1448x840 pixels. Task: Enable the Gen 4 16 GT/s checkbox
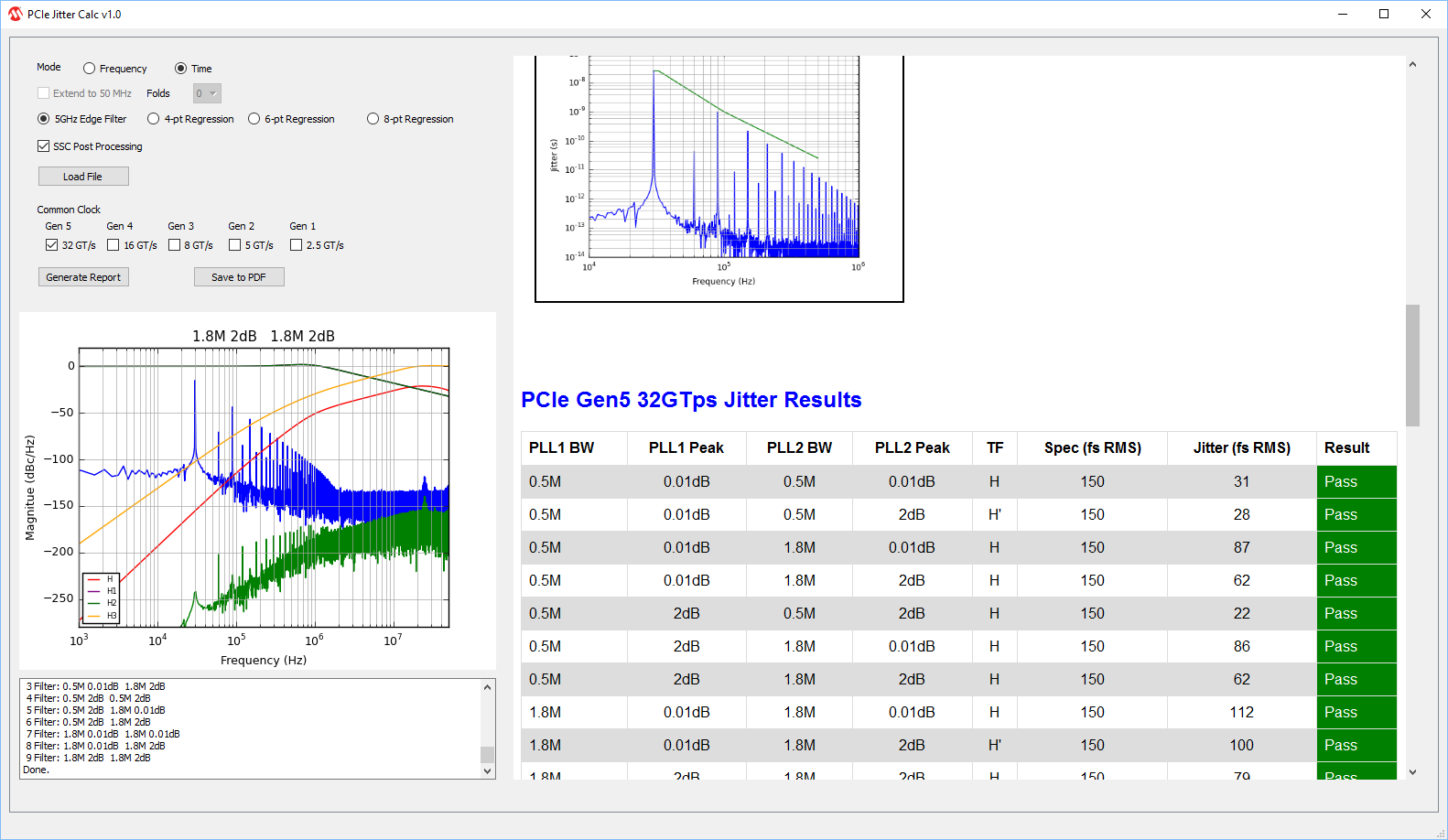coord(113,245)
